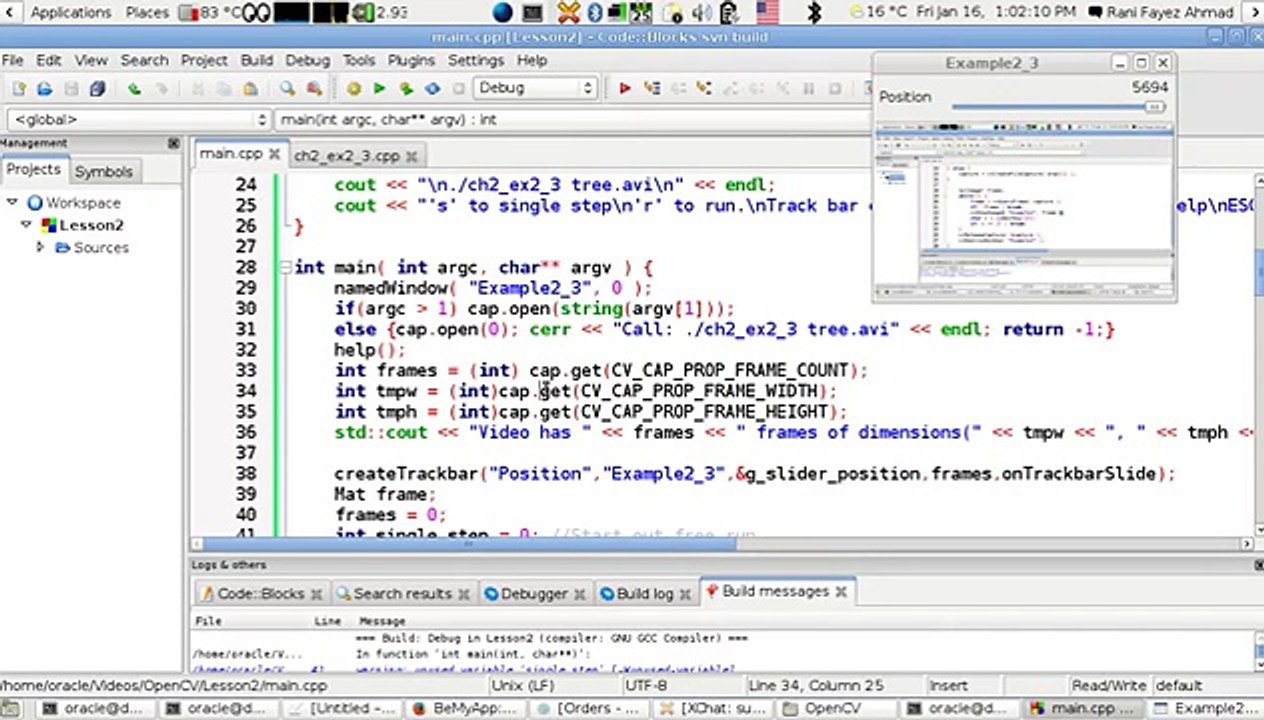This screenshot has height=720, width=1264.
Task: Click the editor horizontal scrollbar
Action: tap(720, 543)
